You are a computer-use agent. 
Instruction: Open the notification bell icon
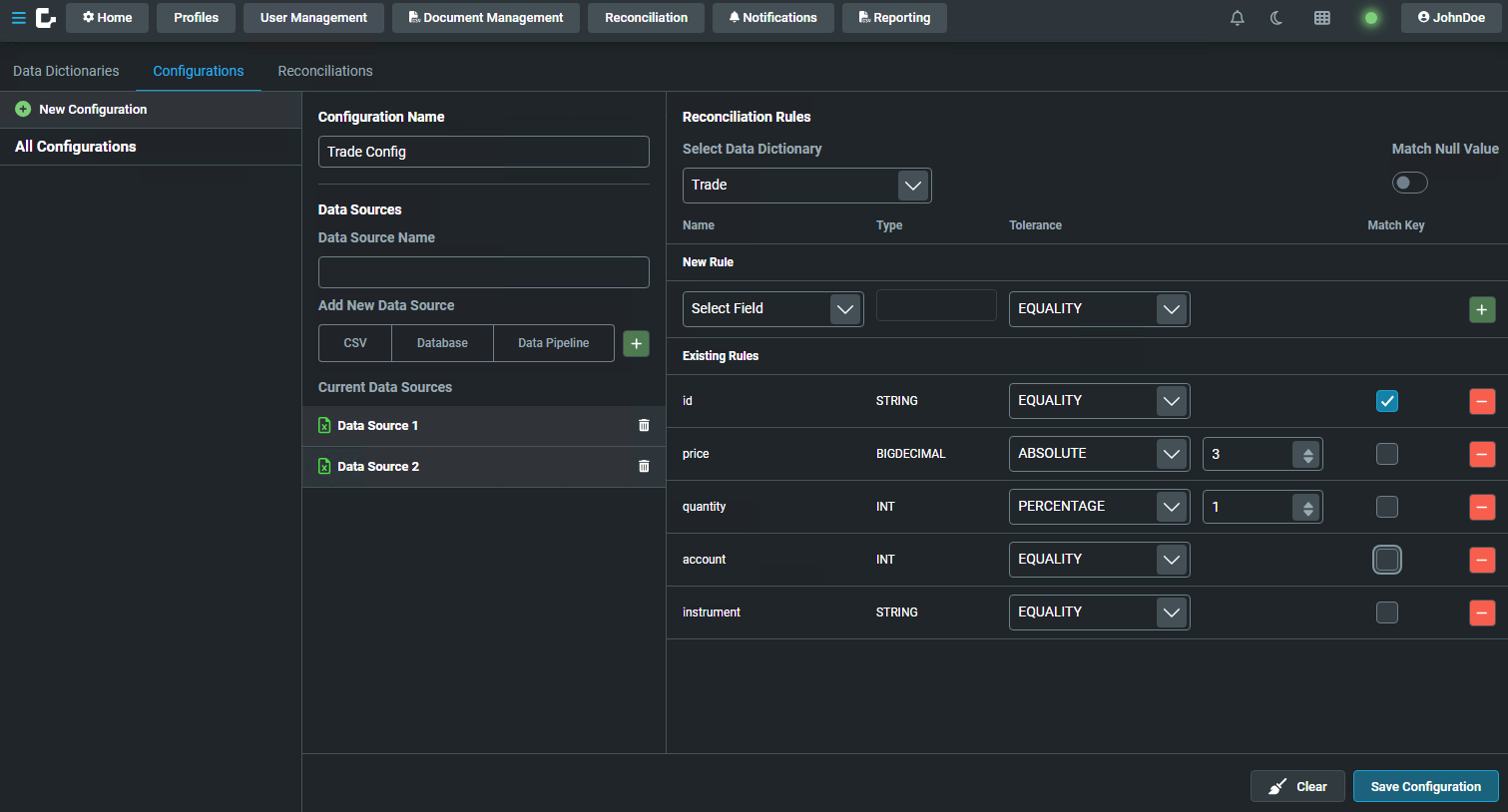tap(1237, 18)
